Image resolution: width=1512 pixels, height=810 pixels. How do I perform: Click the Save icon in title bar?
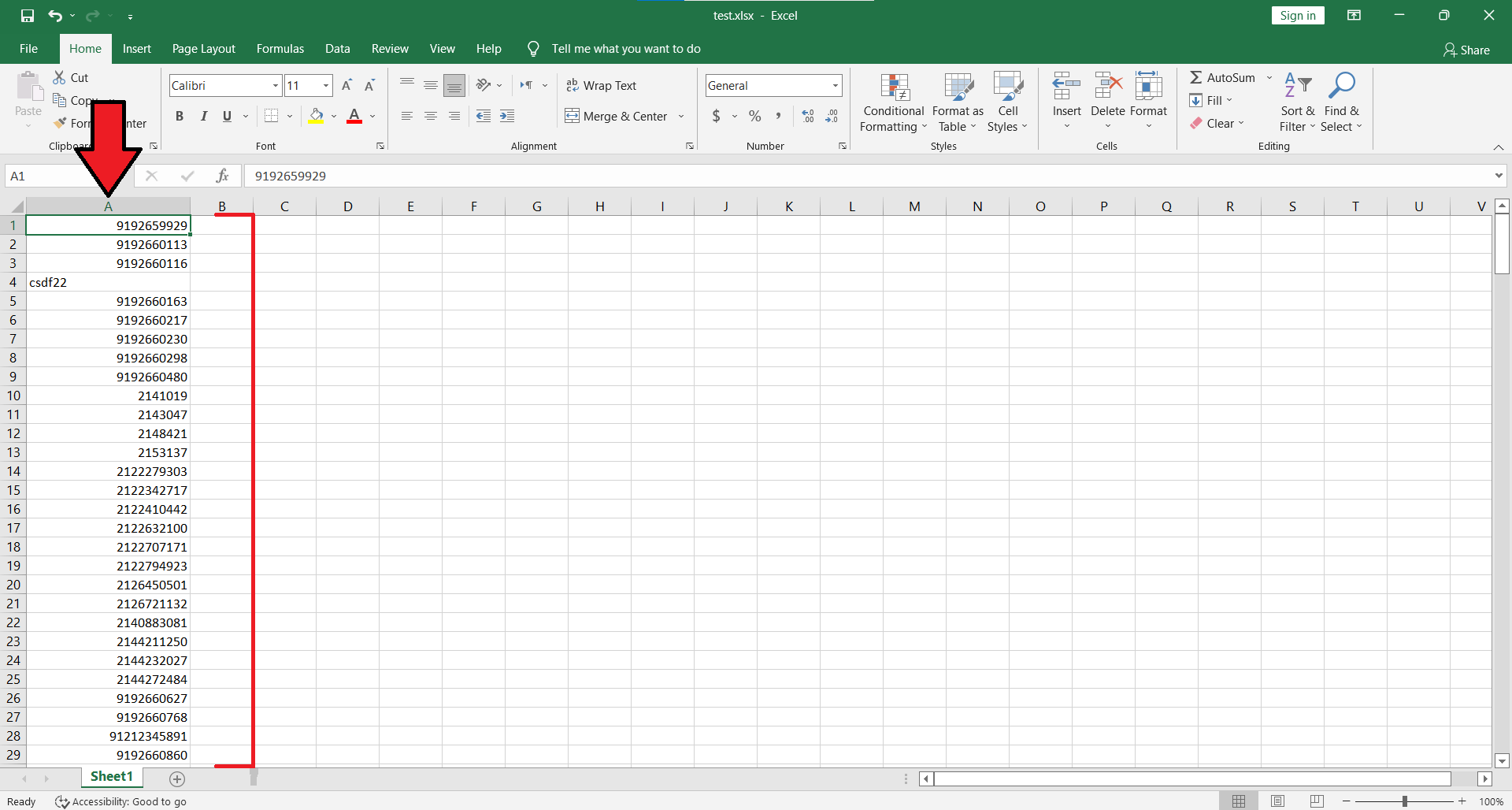point(28,16)
